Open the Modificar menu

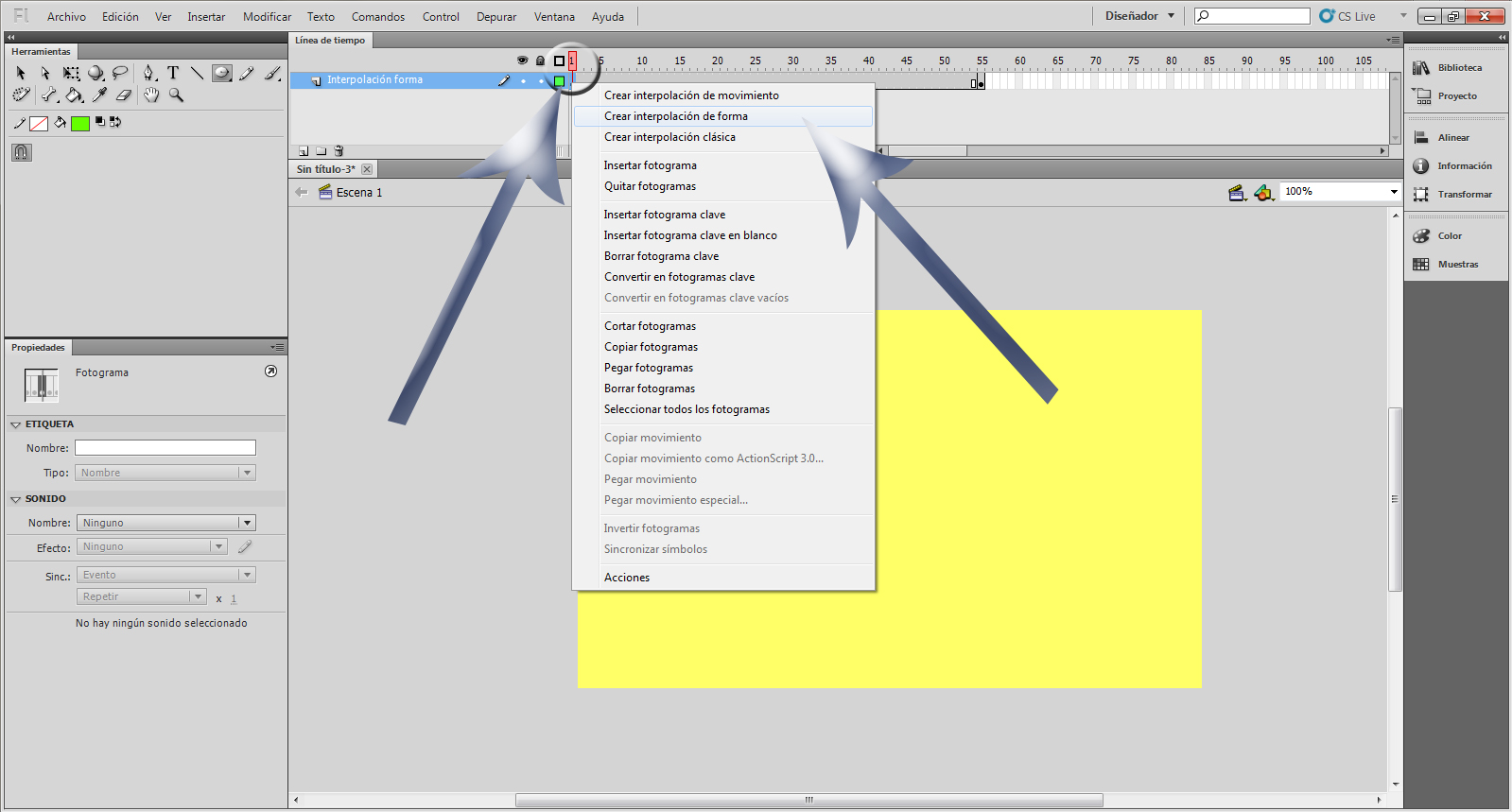[267, 17]
